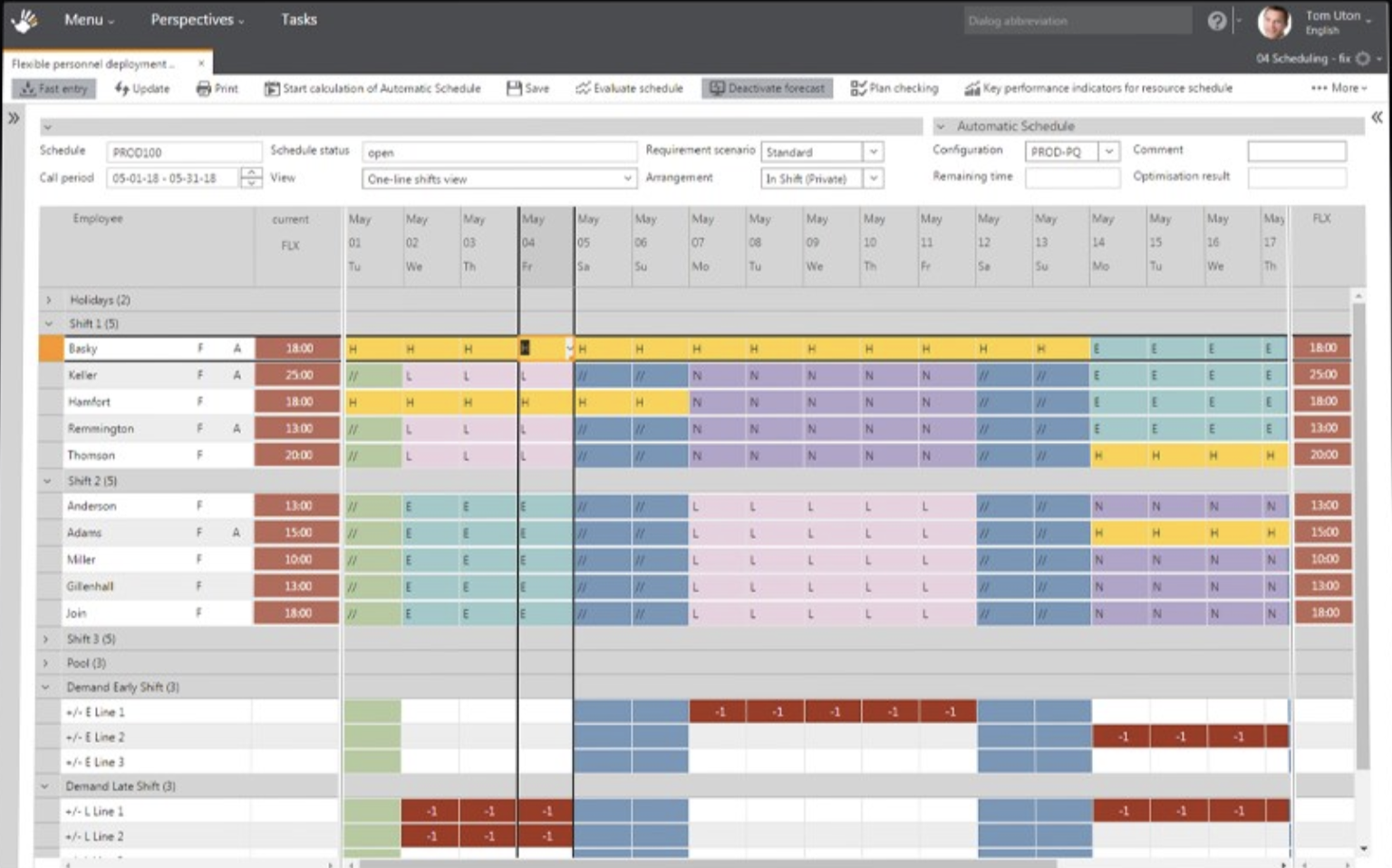Start calculation of Automatic Schedule
Viewport: 1392px width, 868px height.
click(272, 88)
